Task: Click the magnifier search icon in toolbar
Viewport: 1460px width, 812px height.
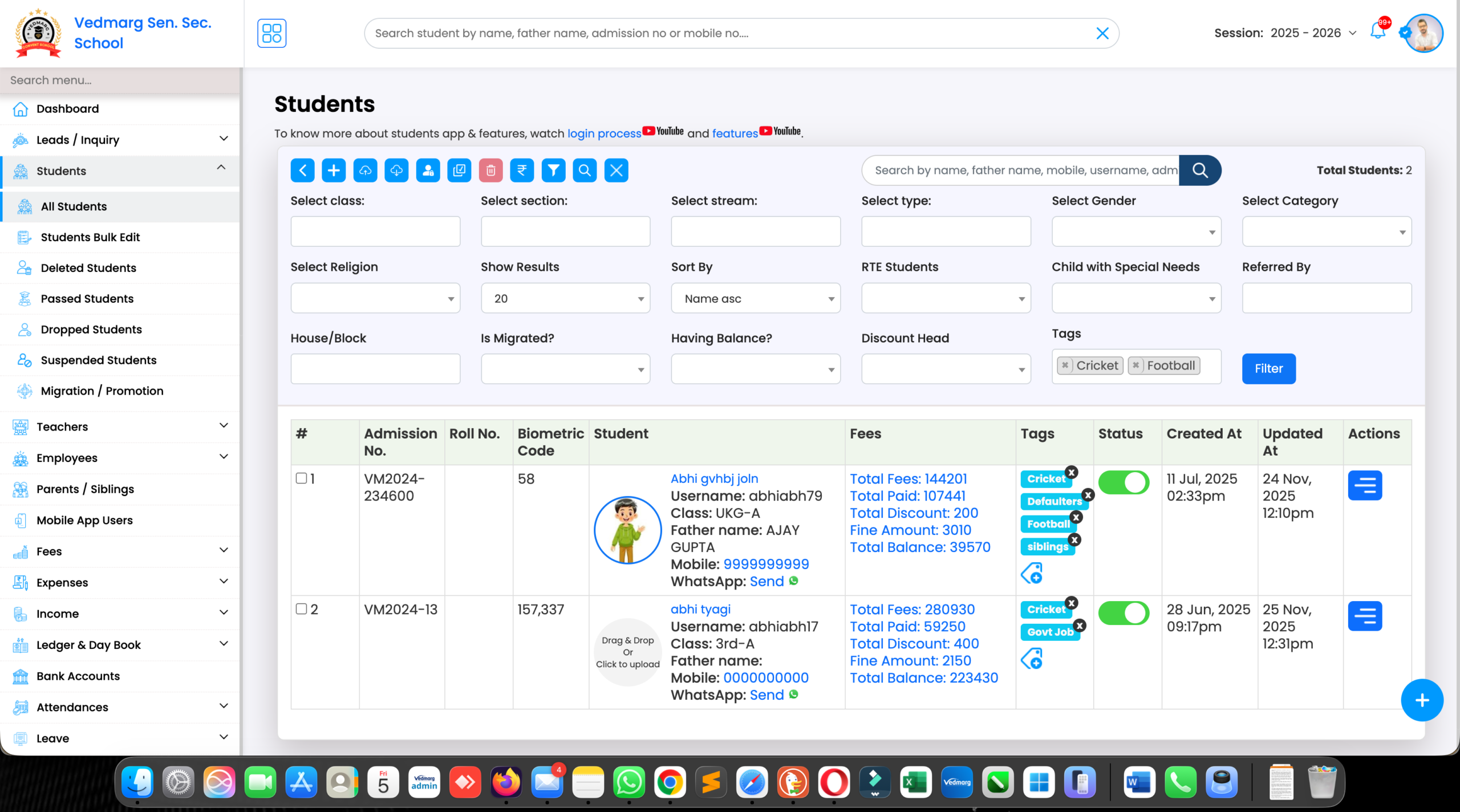Action: (x=584, y=170)
